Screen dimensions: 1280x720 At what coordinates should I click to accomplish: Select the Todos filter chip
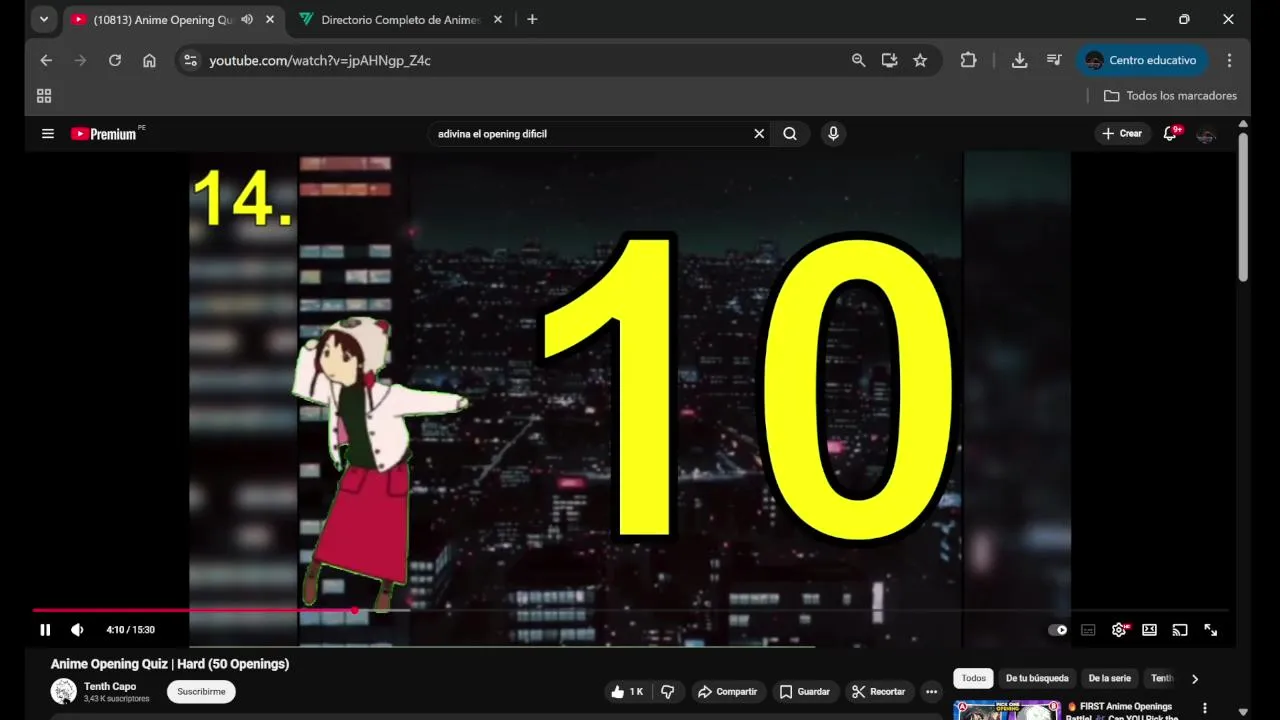pyautogui.click(x=973, y=678)
